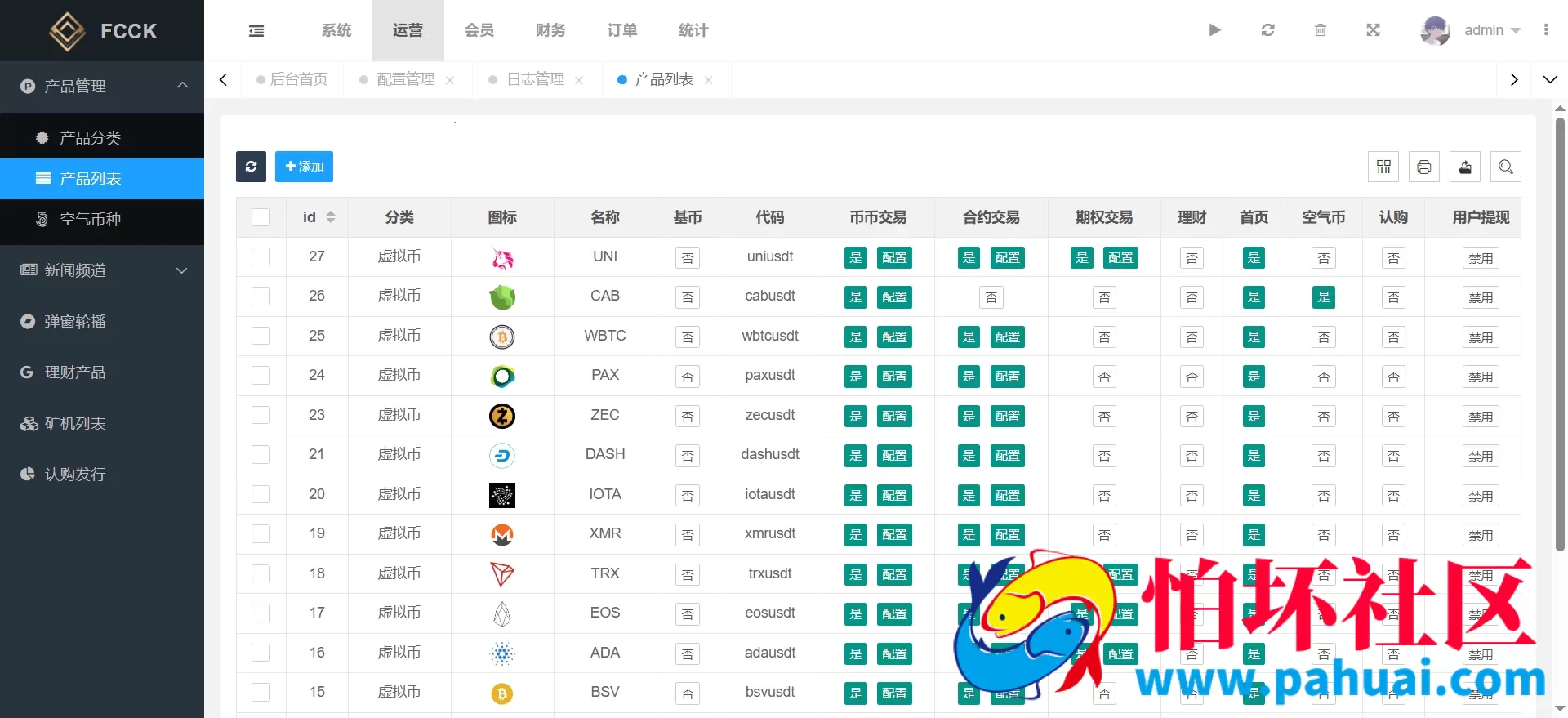Viewport: 1568px width, 718px height.
Task: Open 理财产品 in the sidebar
Action: pyautogui.click(x=102, y=372)
